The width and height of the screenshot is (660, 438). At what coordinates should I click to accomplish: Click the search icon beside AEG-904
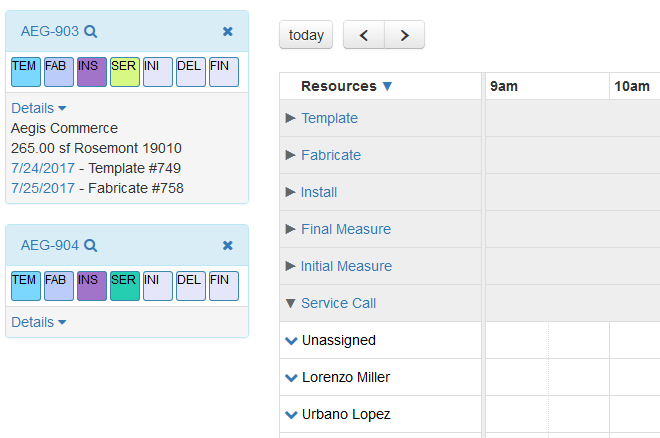coord(90,246)
